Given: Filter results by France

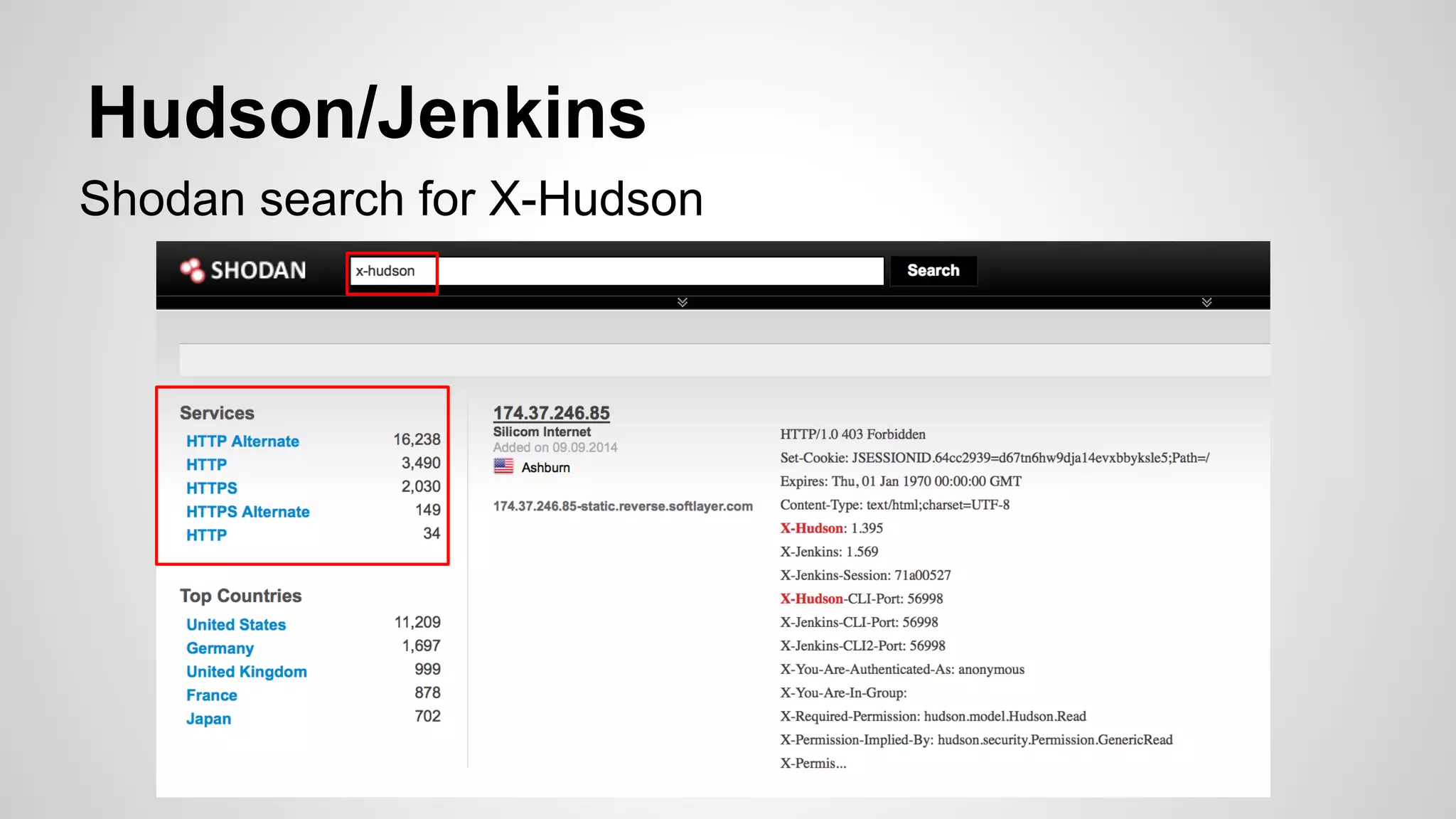Looking at the screenshot, I should (x=212, y=695).
